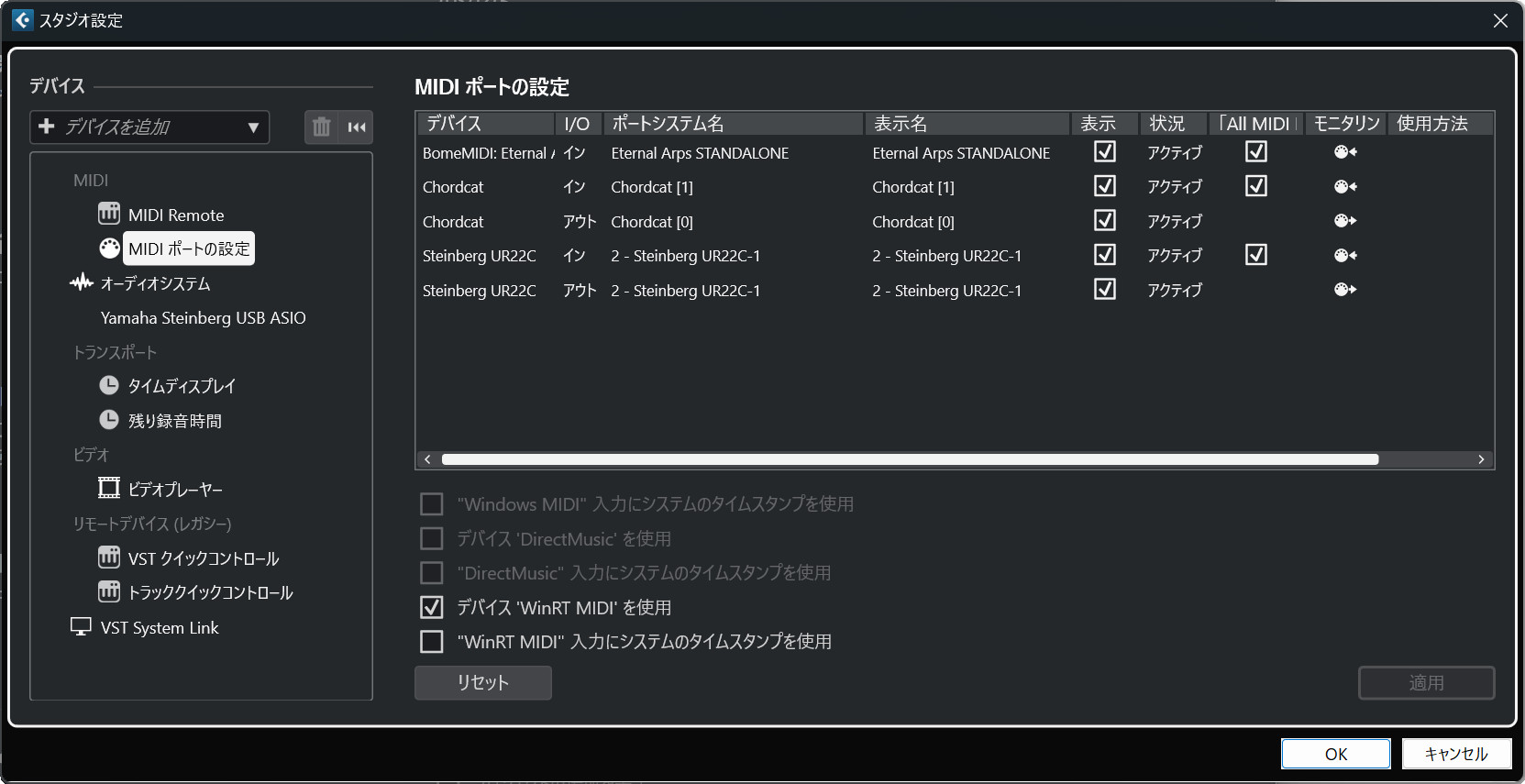Click device cell 'BomeMIDI: Eternal'

[488, 153]
